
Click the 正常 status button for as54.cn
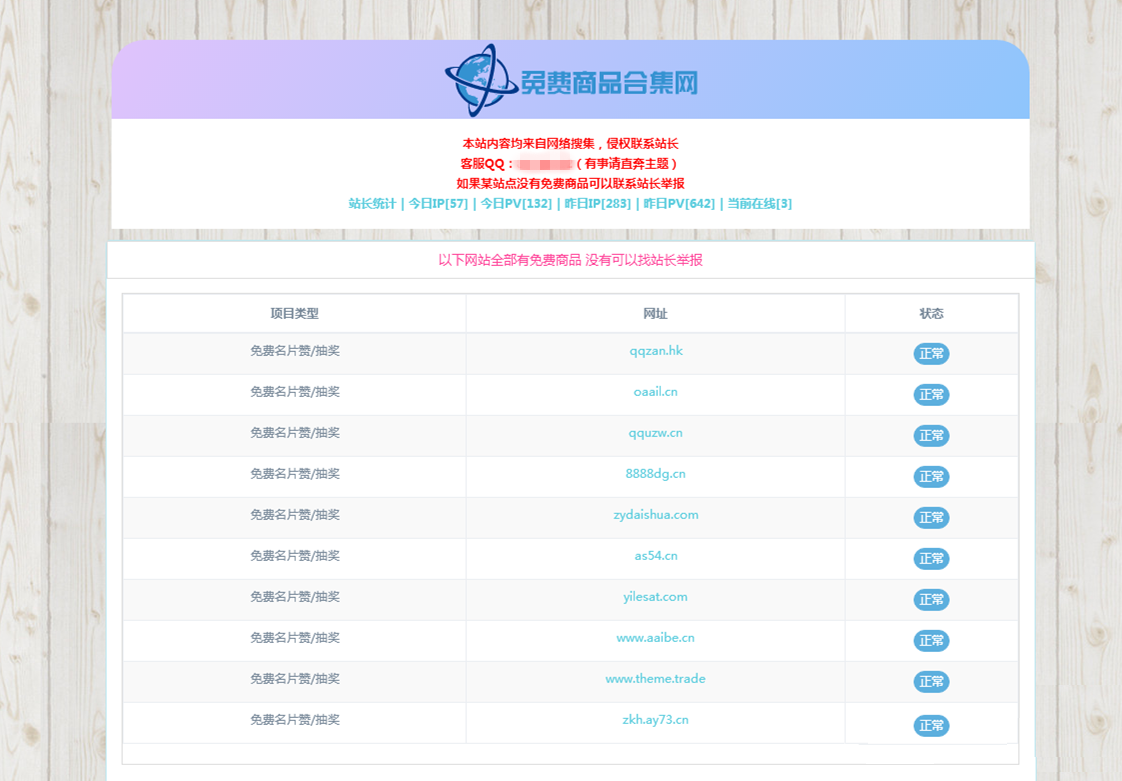click(930, 558)
